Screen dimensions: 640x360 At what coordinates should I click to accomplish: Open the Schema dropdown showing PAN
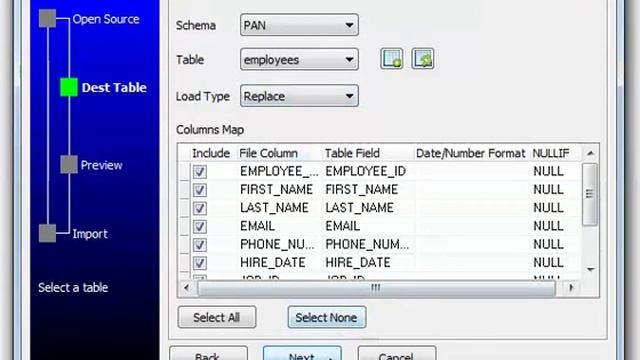tap(299, 25)
